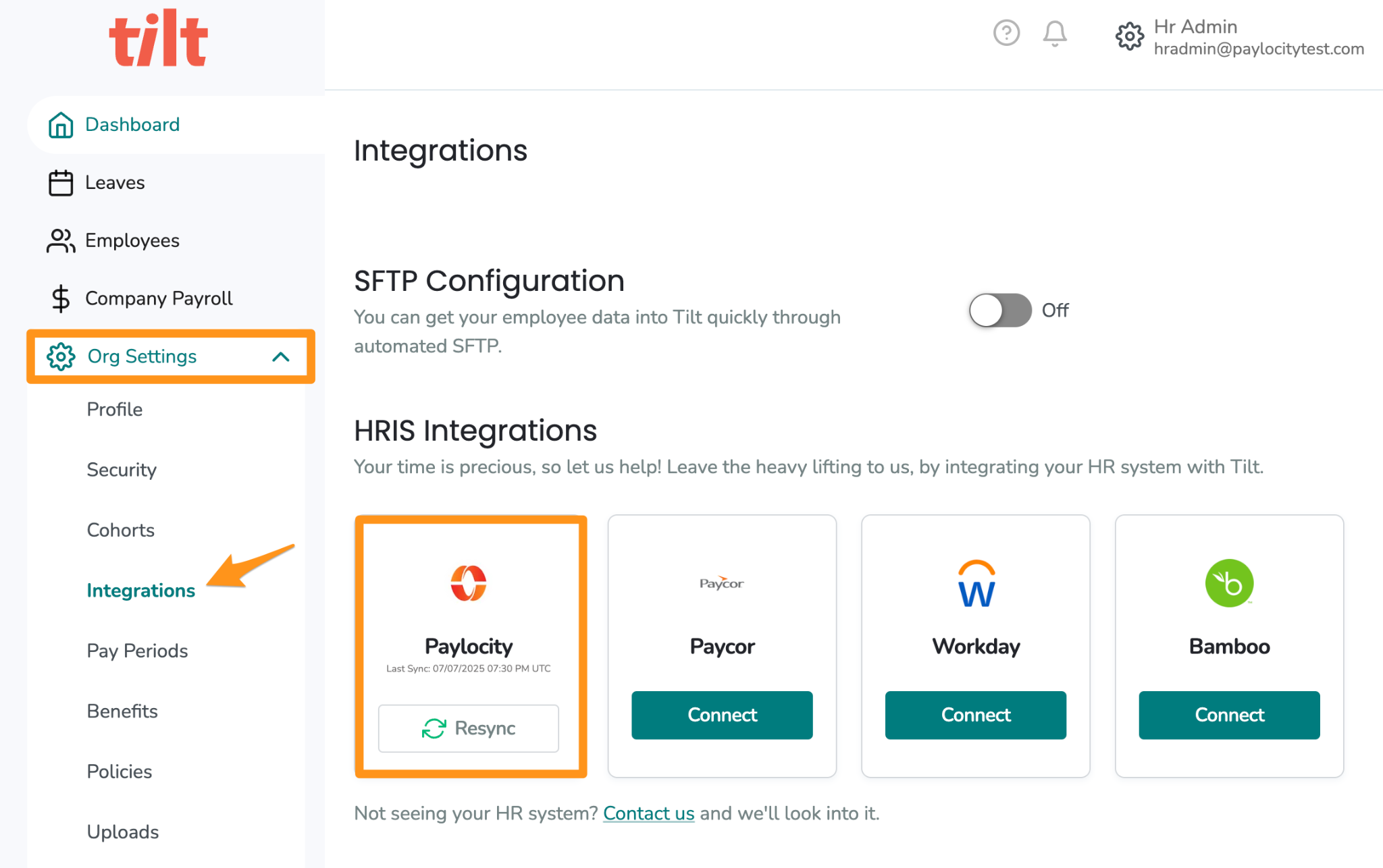Connect the Paycor integration
The height and width of the screenshot is (868, 1383).
tap(722, 715)
